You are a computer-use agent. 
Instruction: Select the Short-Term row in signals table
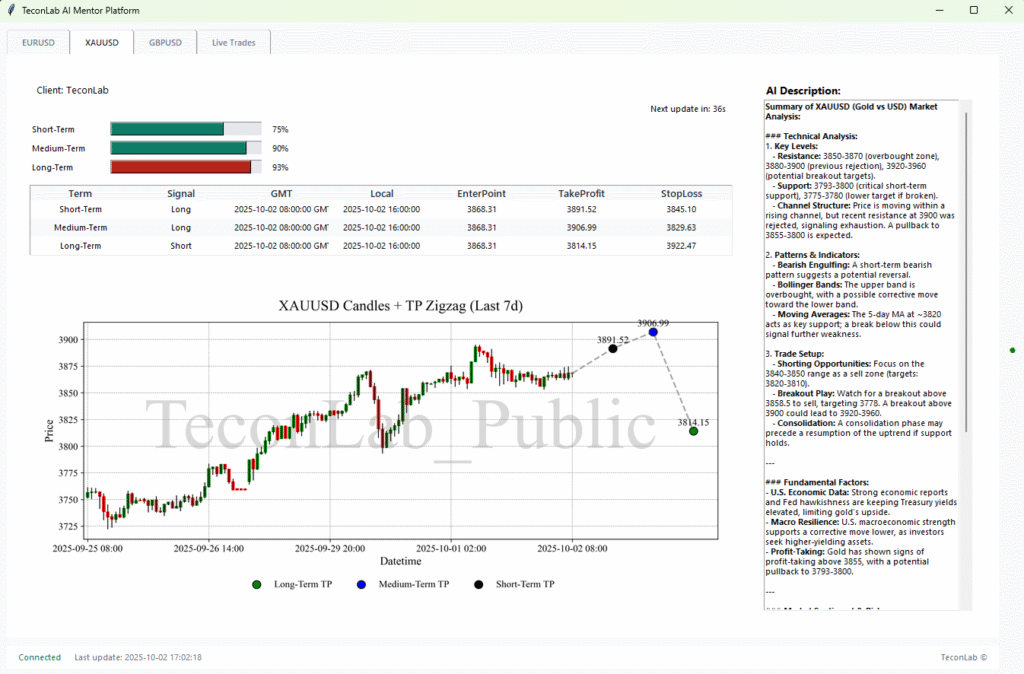[x=380, y=210]
